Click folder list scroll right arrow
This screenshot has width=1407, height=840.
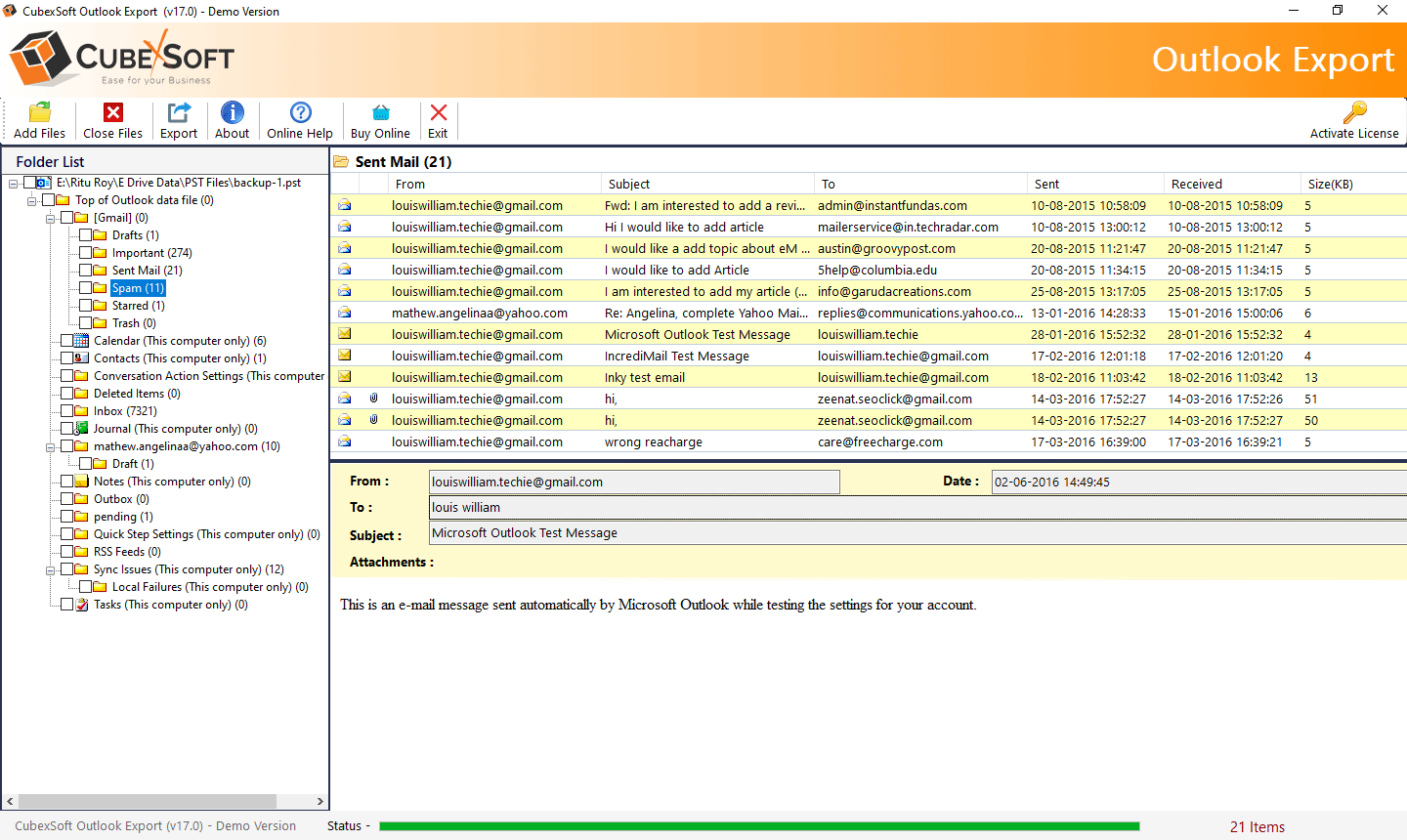(x=320, y=801)
